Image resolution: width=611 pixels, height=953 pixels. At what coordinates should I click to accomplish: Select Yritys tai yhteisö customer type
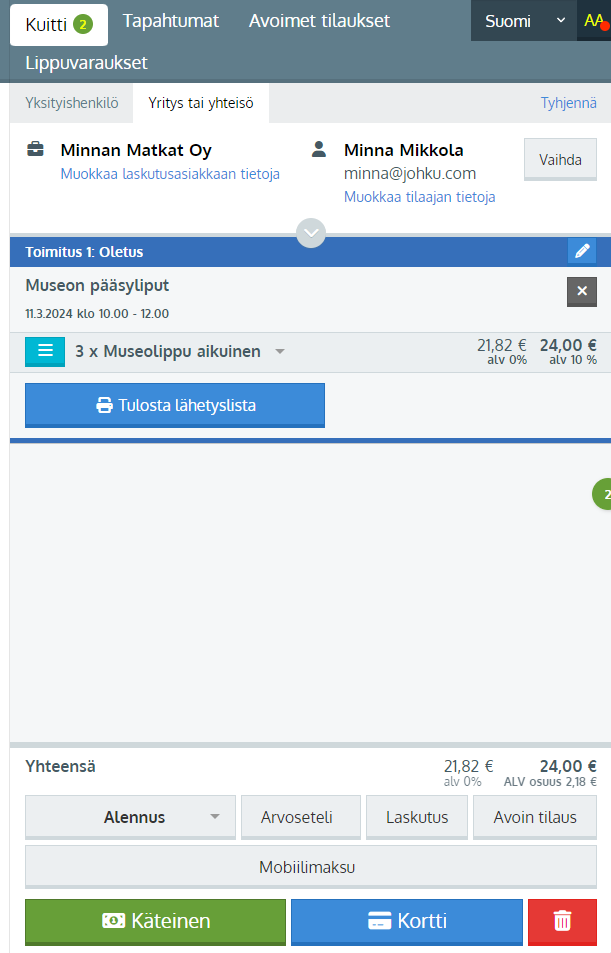(x=201, y=102)
